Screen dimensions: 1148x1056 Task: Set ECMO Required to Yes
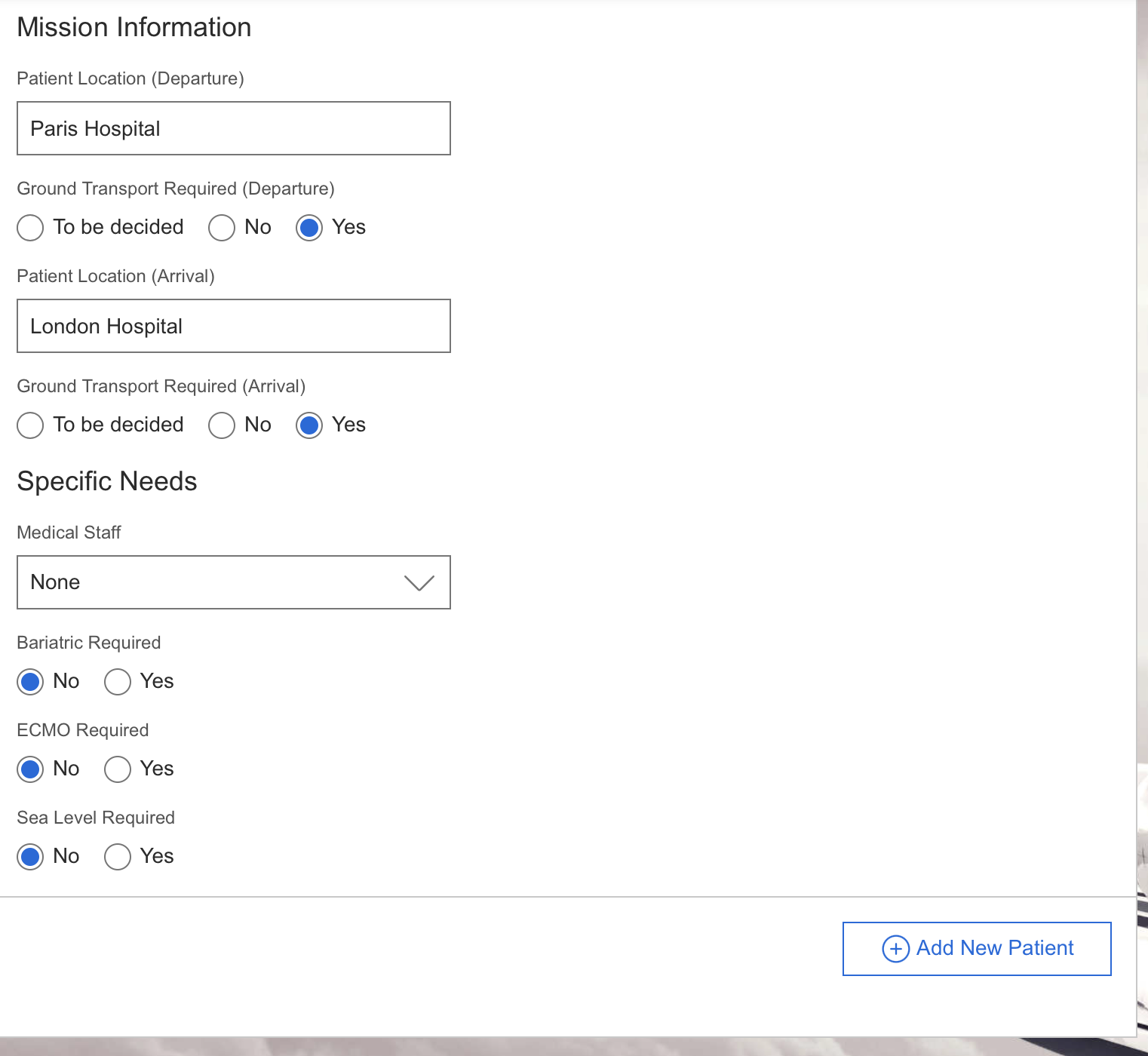pos(118,769)
